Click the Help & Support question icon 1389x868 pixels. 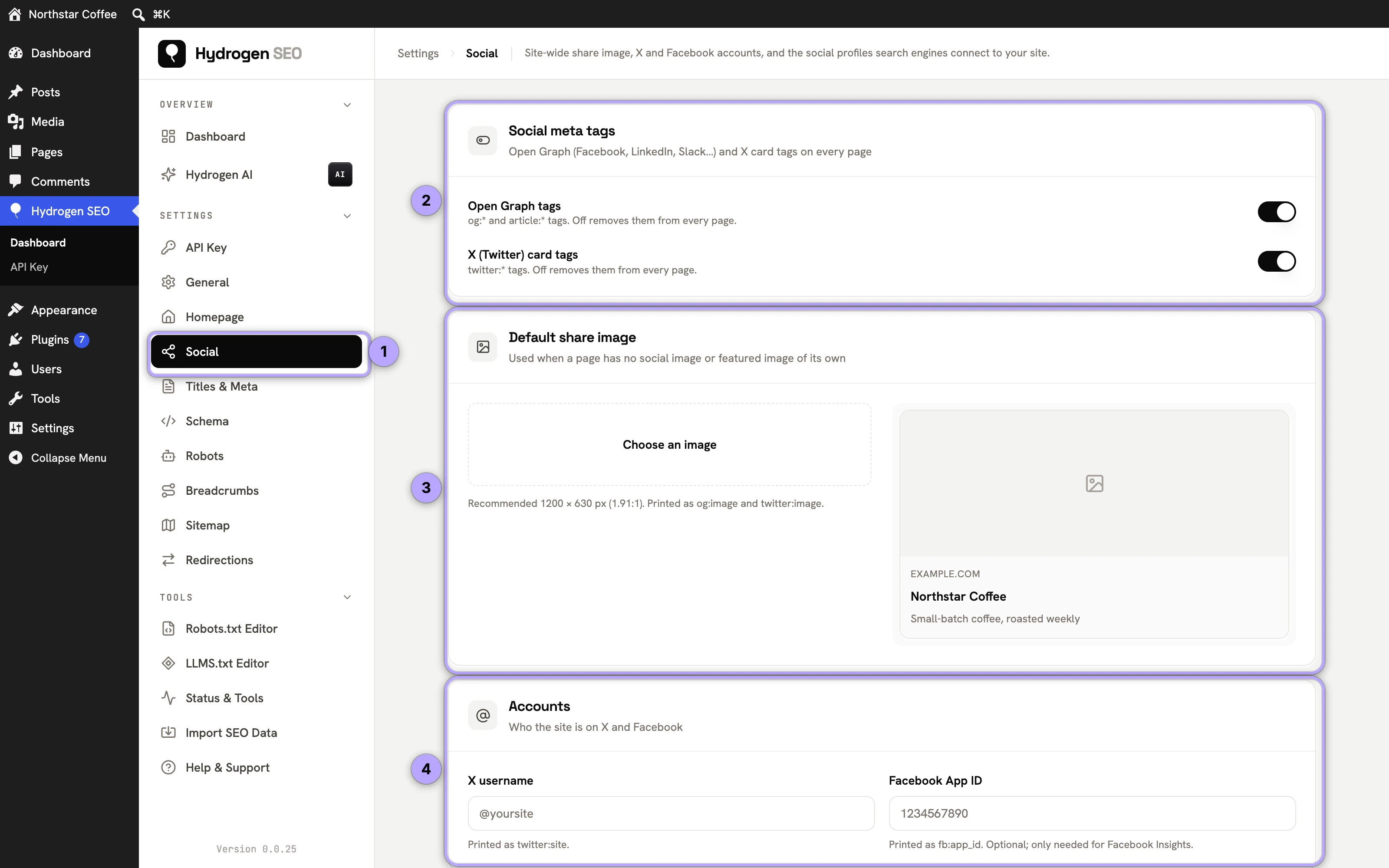[168, 768]
